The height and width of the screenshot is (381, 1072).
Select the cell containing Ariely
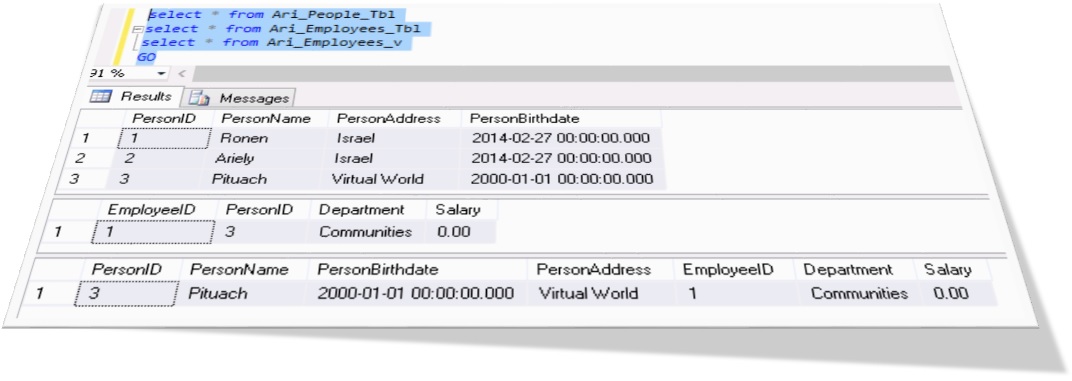coord(263,159)
